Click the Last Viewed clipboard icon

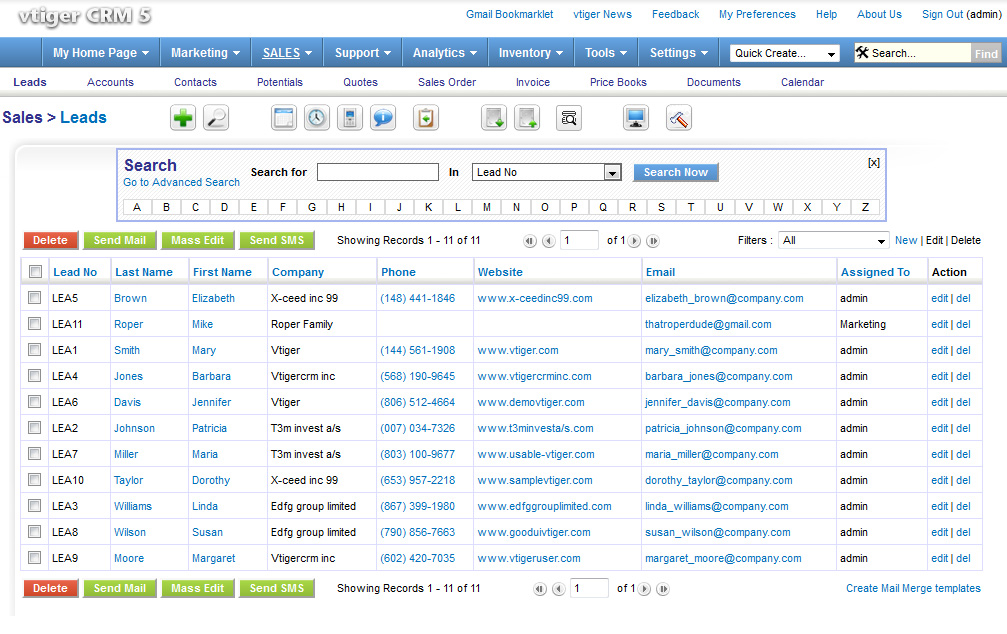(x=426, y=118)
